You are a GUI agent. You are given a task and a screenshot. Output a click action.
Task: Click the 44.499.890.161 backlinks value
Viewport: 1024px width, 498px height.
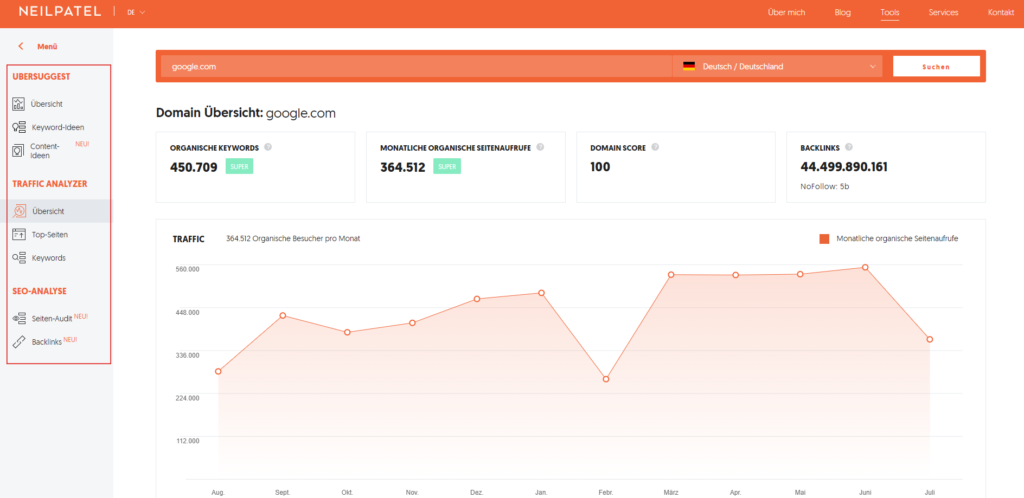[x=844, y=167]
